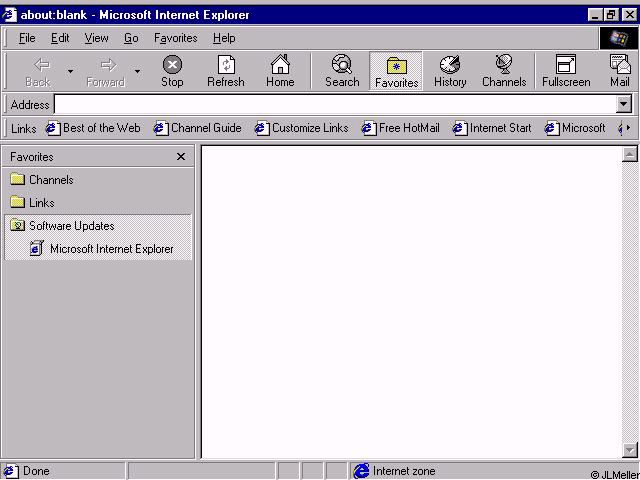Click the disabled Back toolbar button
The height and width of the screenshot is (480, 640).
[38, 71]
